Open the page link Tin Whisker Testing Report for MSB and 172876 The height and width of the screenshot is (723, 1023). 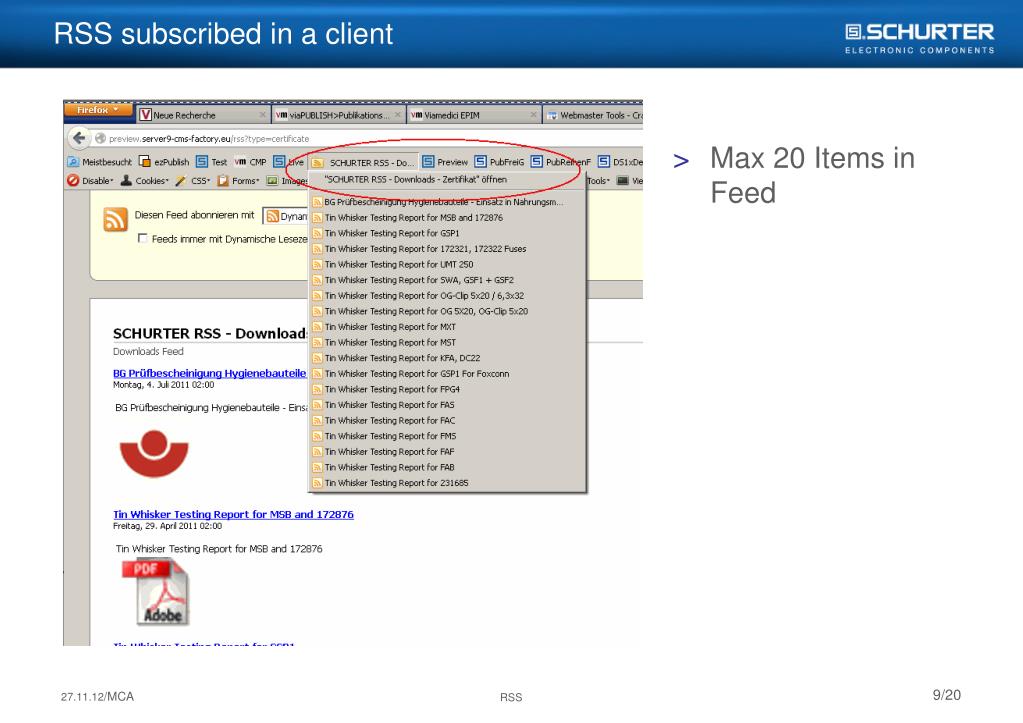[233, 514]
